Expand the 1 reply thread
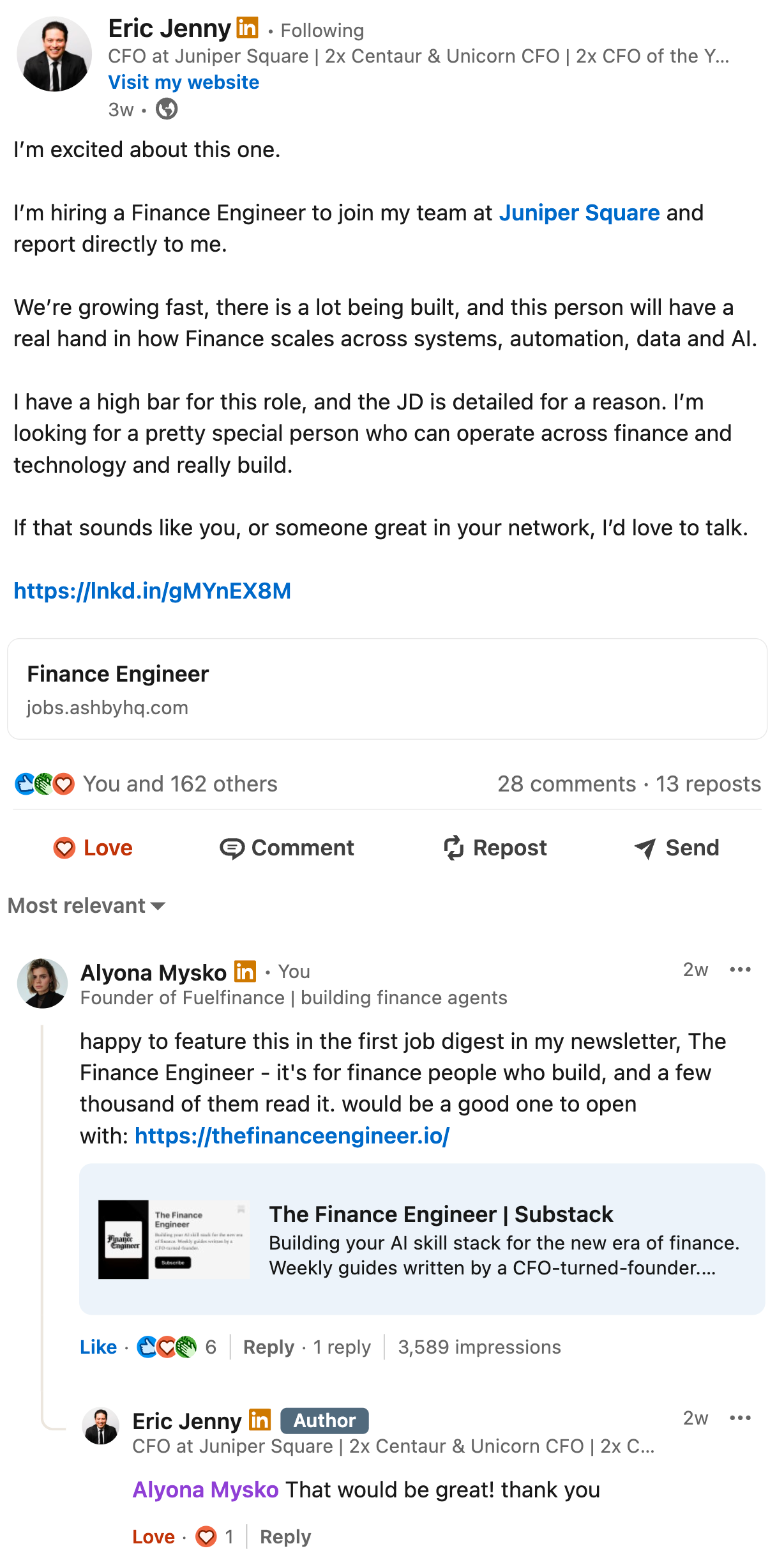 tap(342, 1347)
